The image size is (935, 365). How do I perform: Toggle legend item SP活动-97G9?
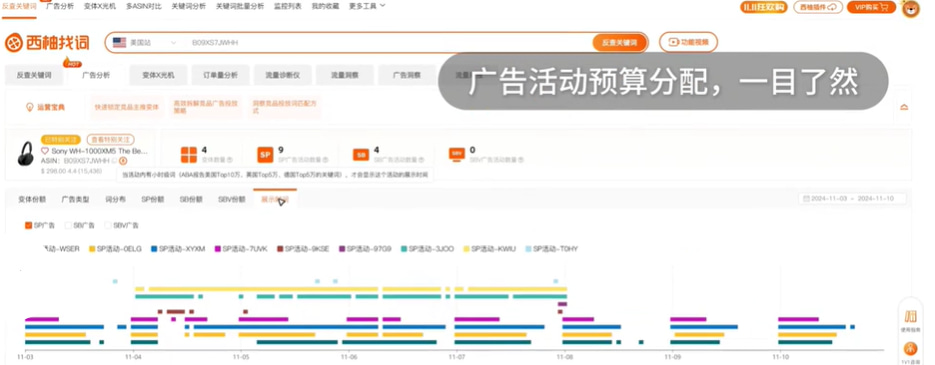click(365, 249)
